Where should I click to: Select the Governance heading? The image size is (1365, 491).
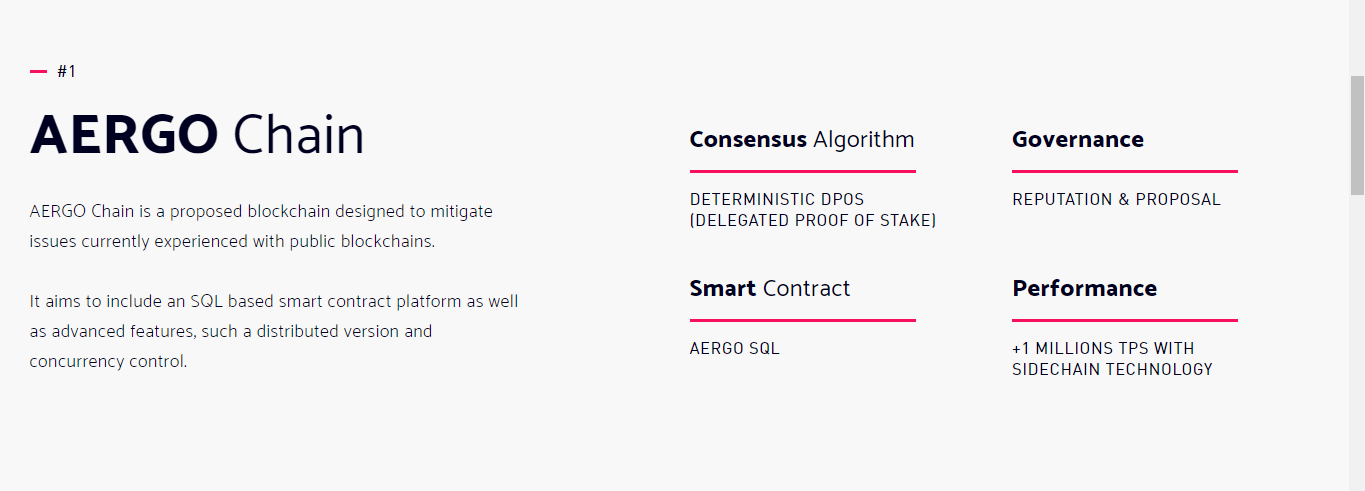pos(1077,139)
